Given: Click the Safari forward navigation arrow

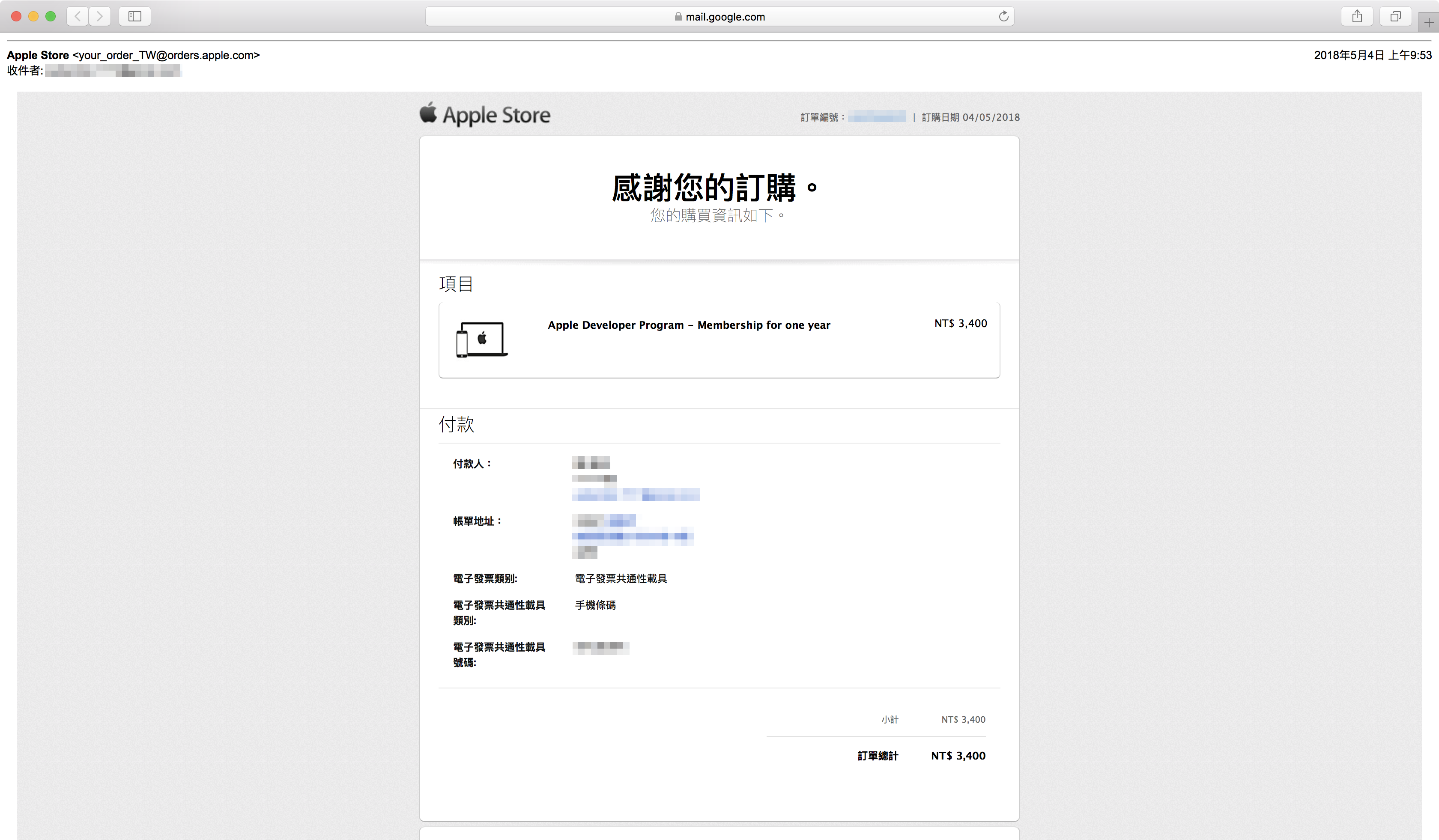Looking at the screenshot, I should (x=100, y=16).
